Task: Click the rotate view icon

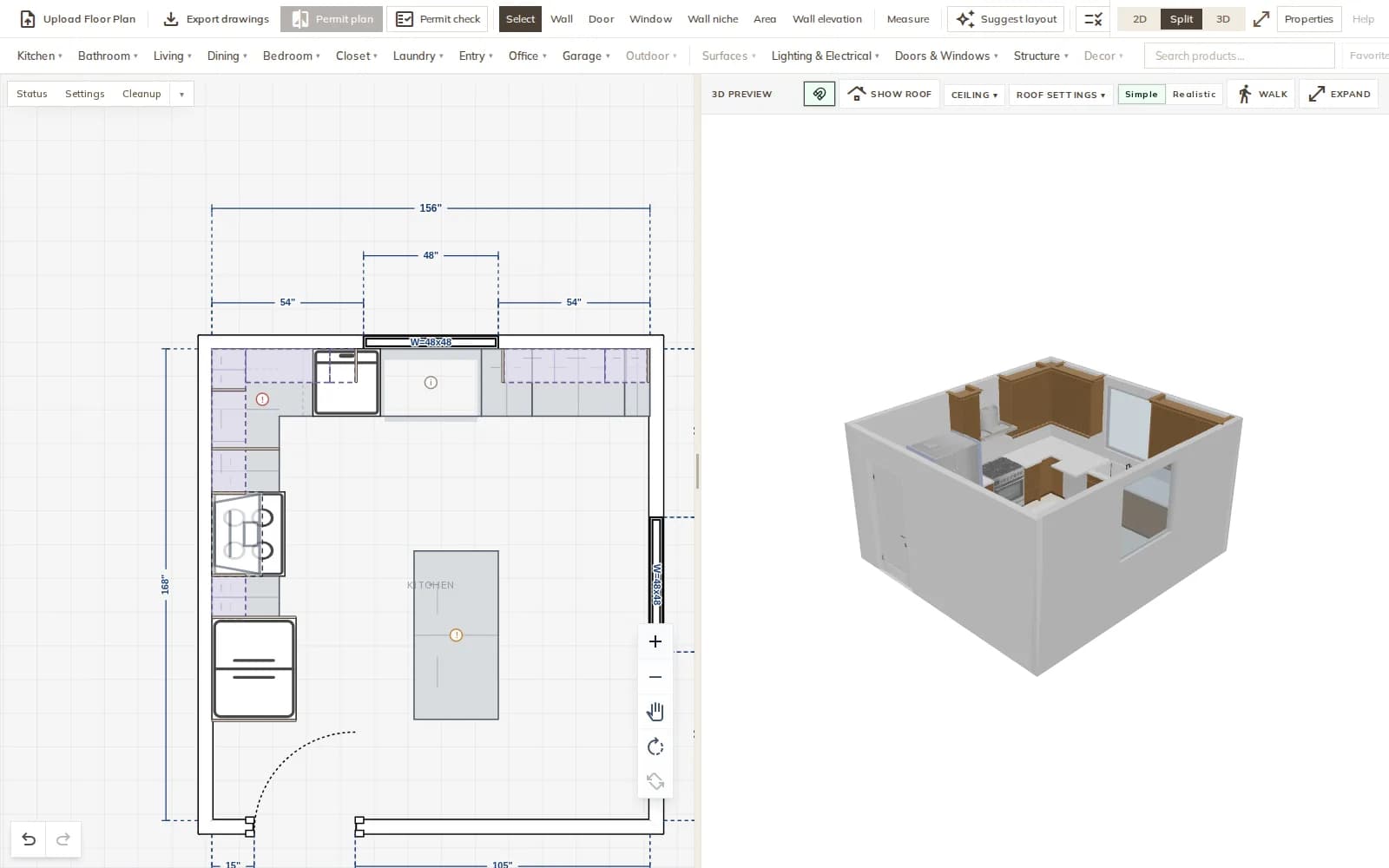Action: pos(655,746)
